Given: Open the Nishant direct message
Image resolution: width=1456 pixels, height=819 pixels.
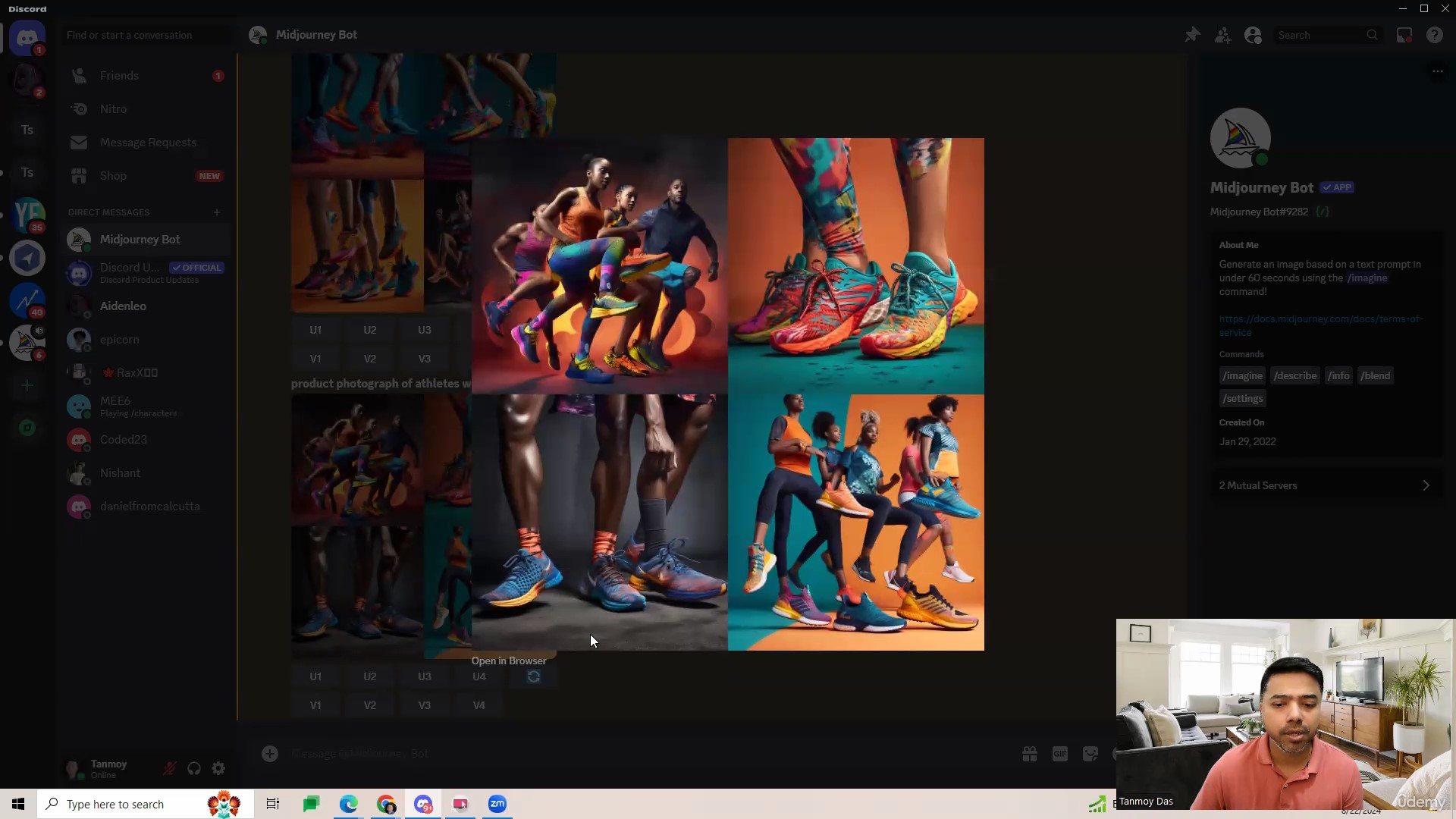Looking at the screenshot, I should click(x=146, y=473).
